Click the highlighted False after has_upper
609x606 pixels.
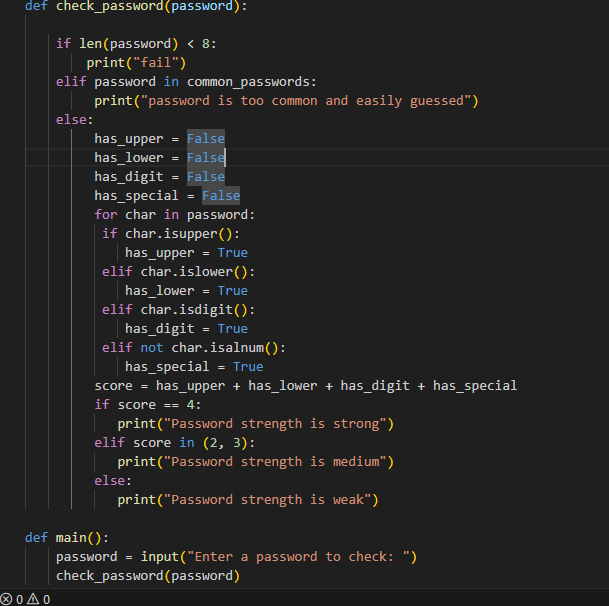[x=206, y=139]
